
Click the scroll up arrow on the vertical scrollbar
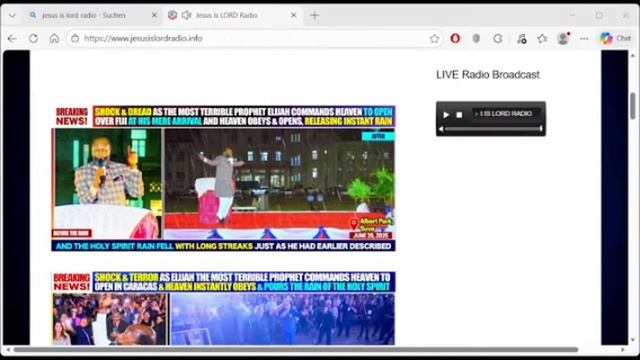[633, 55]
